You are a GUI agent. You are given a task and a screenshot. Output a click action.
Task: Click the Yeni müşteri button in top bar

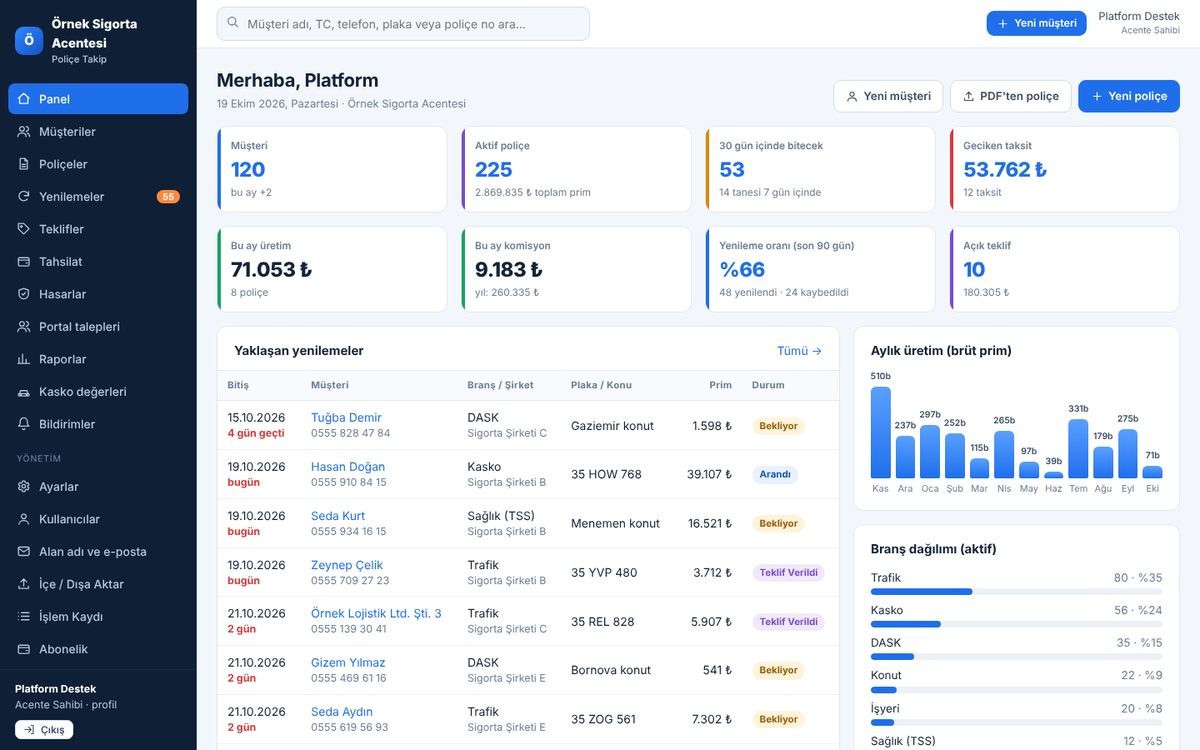pyautogui.click(x=1036, y=23)
